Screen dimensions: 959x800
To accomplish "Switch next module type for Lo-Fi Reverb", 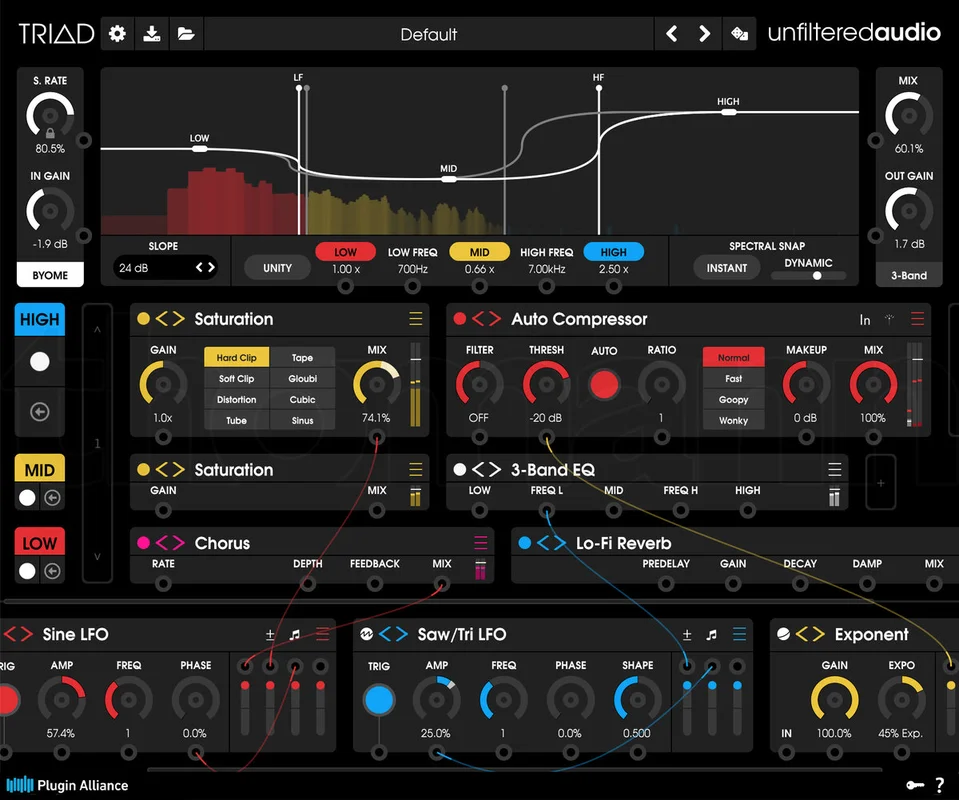I will [x=560, y=543].
